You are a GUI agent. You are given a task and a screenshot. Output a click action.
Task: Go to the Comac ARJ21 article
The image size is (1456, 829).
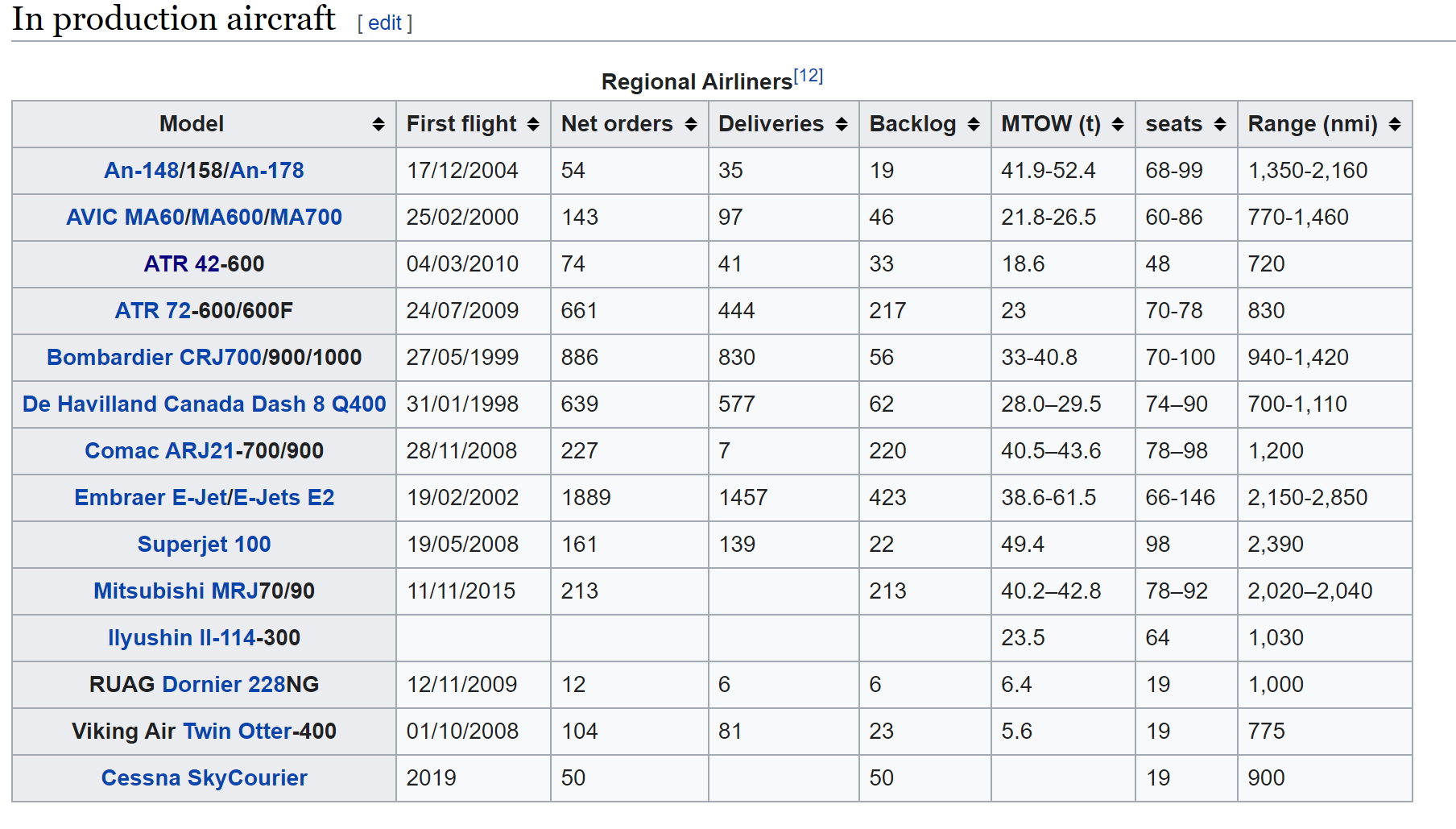[159, 451]
